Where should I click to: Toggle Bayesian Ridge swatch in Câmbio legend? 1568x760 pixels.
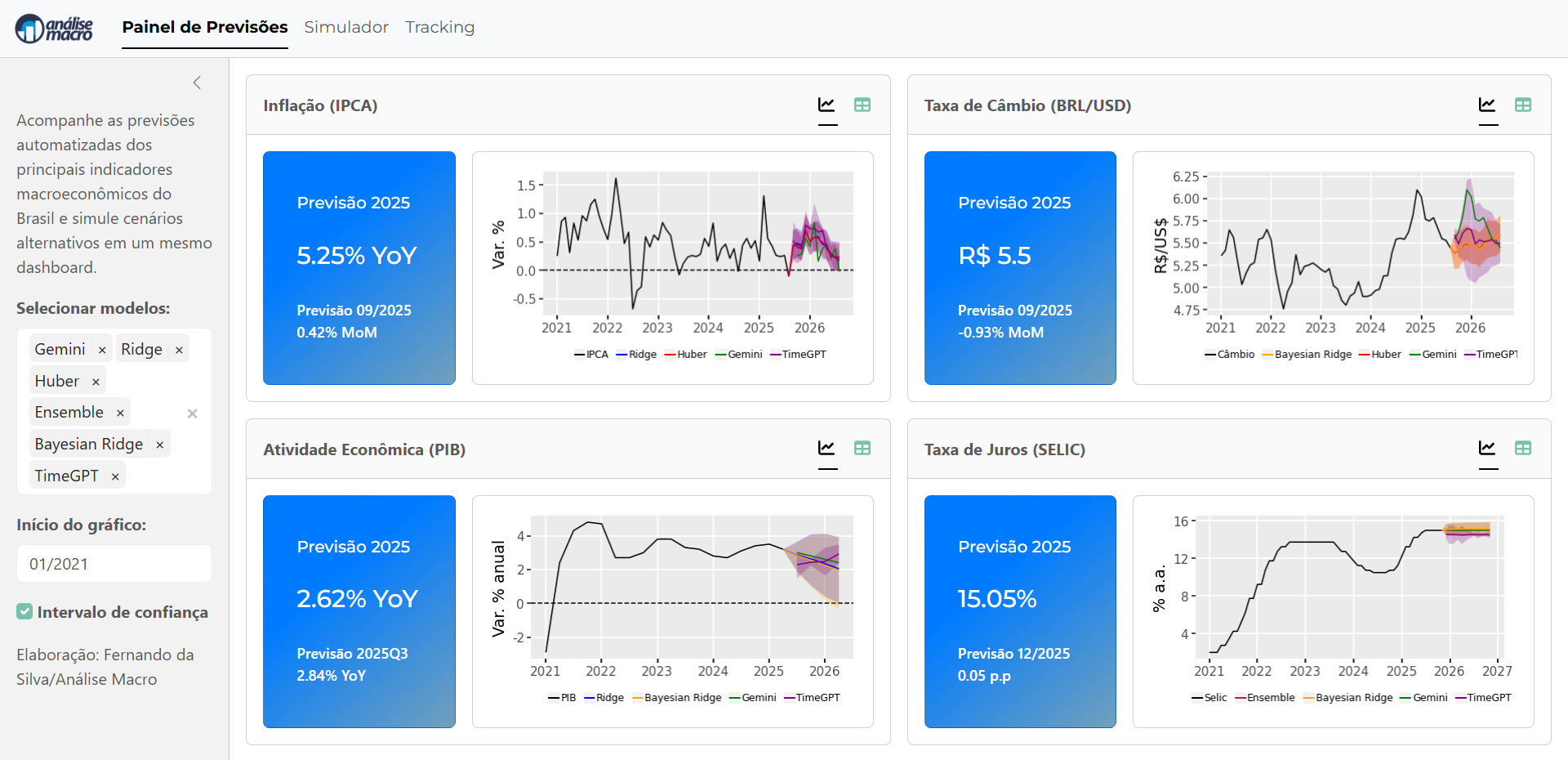[1268, 355]
